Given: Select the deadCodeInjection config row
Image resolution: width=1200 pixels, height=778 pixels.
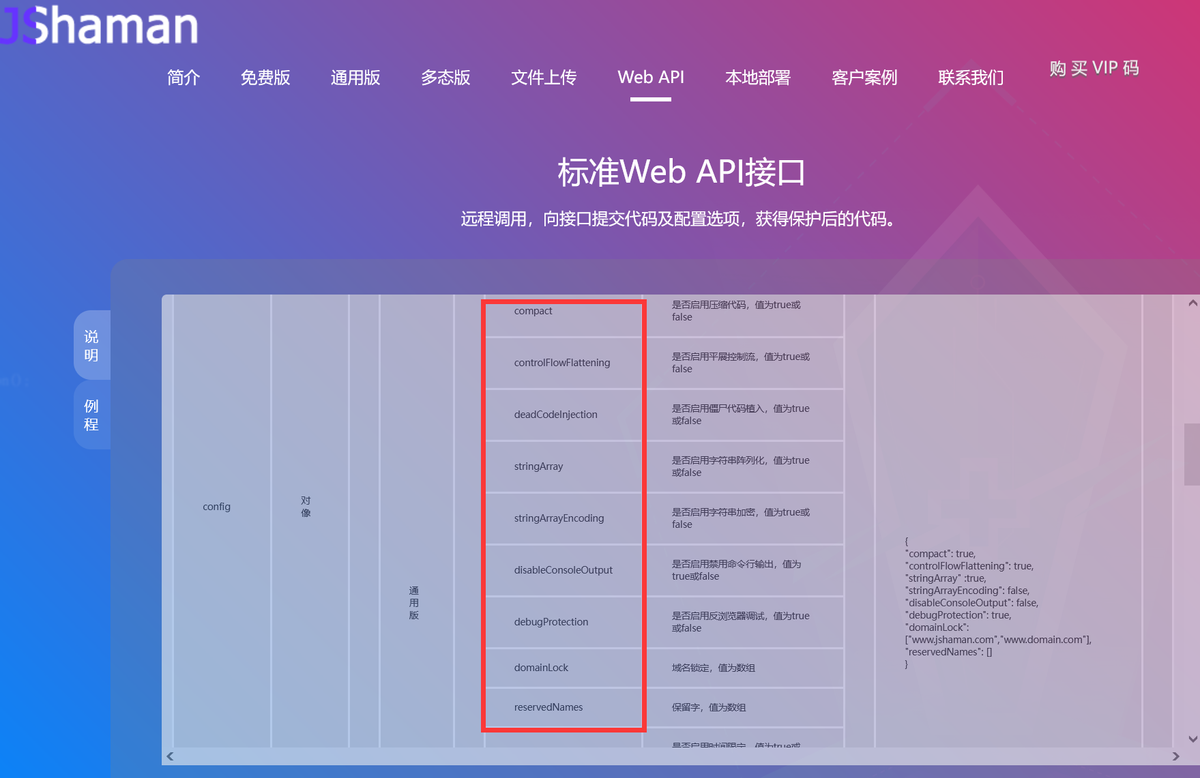Looking at the screenshot, I should click(563, 414).
